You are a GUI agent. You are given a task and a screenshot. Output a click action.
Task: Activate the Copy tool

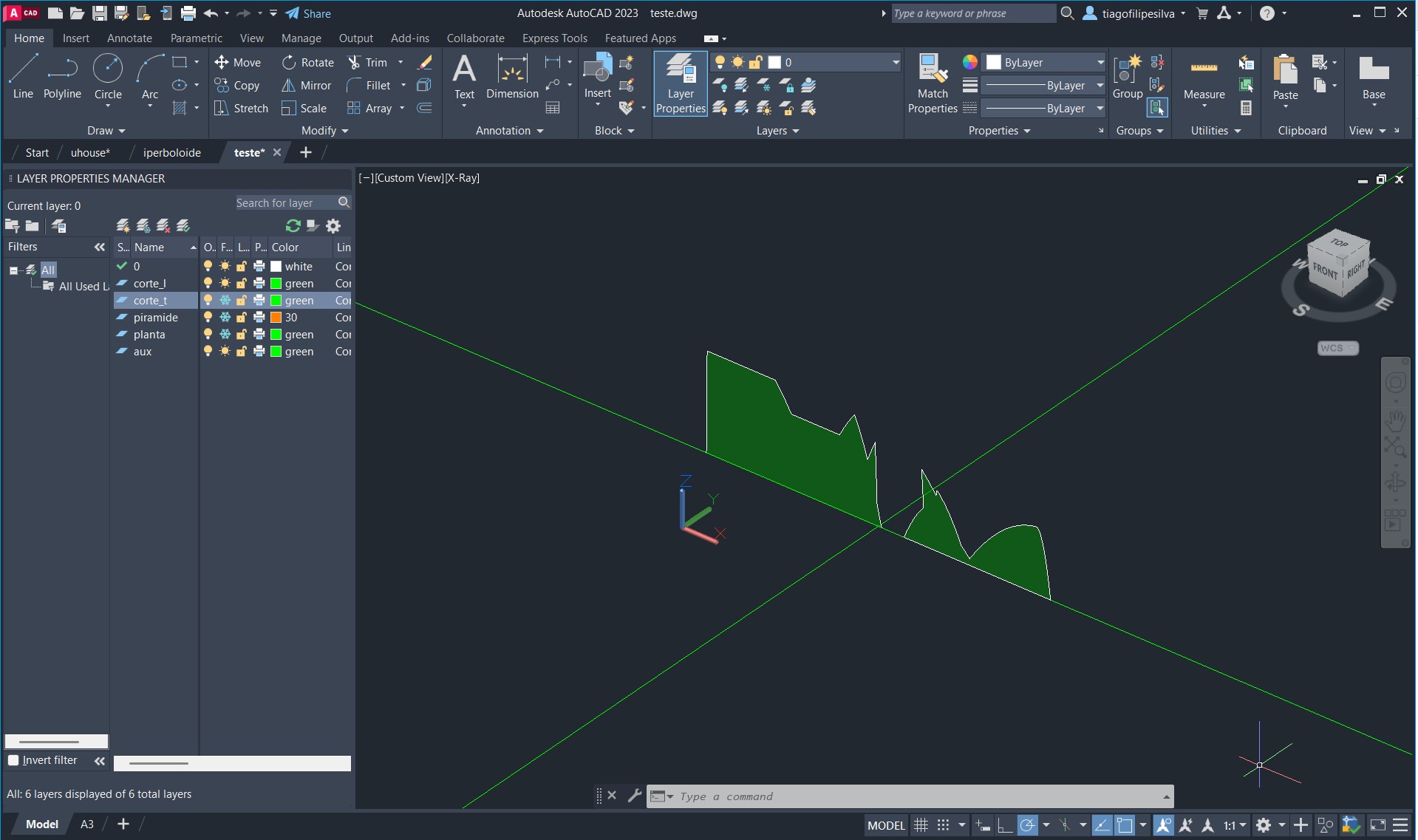[237, 86]
